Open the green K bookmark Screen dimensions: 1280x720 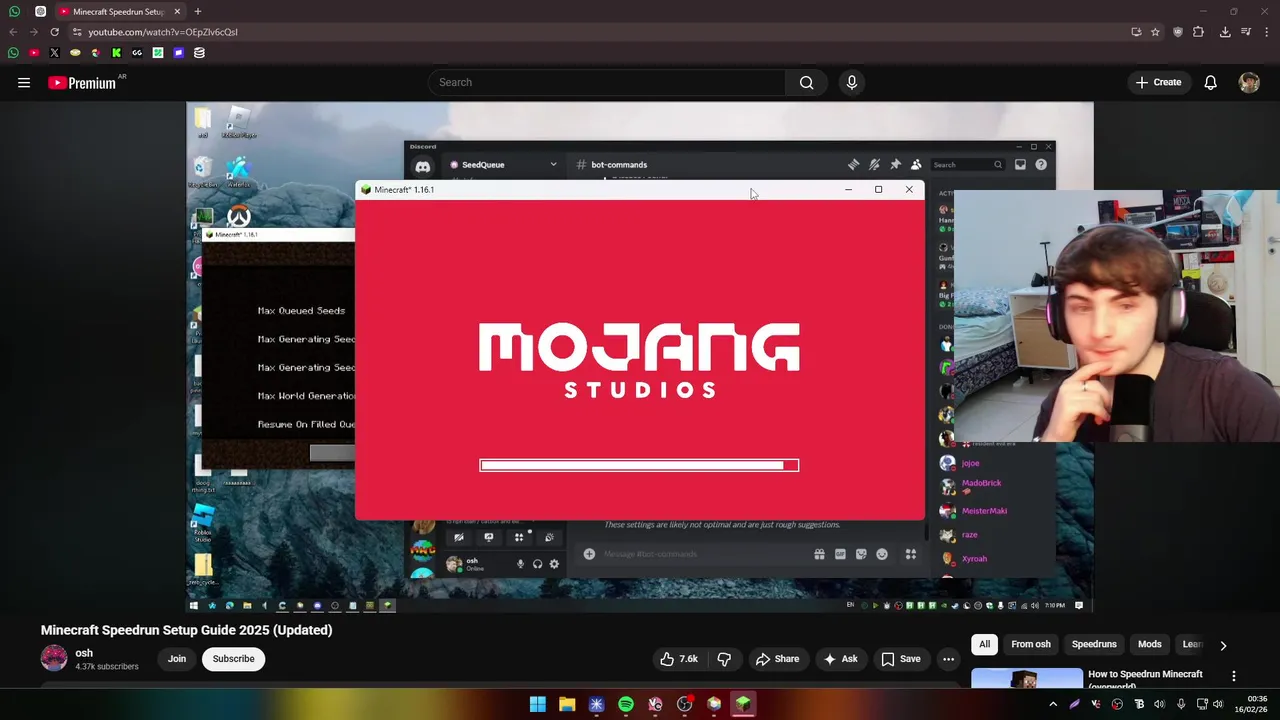(x=116, y=53)
